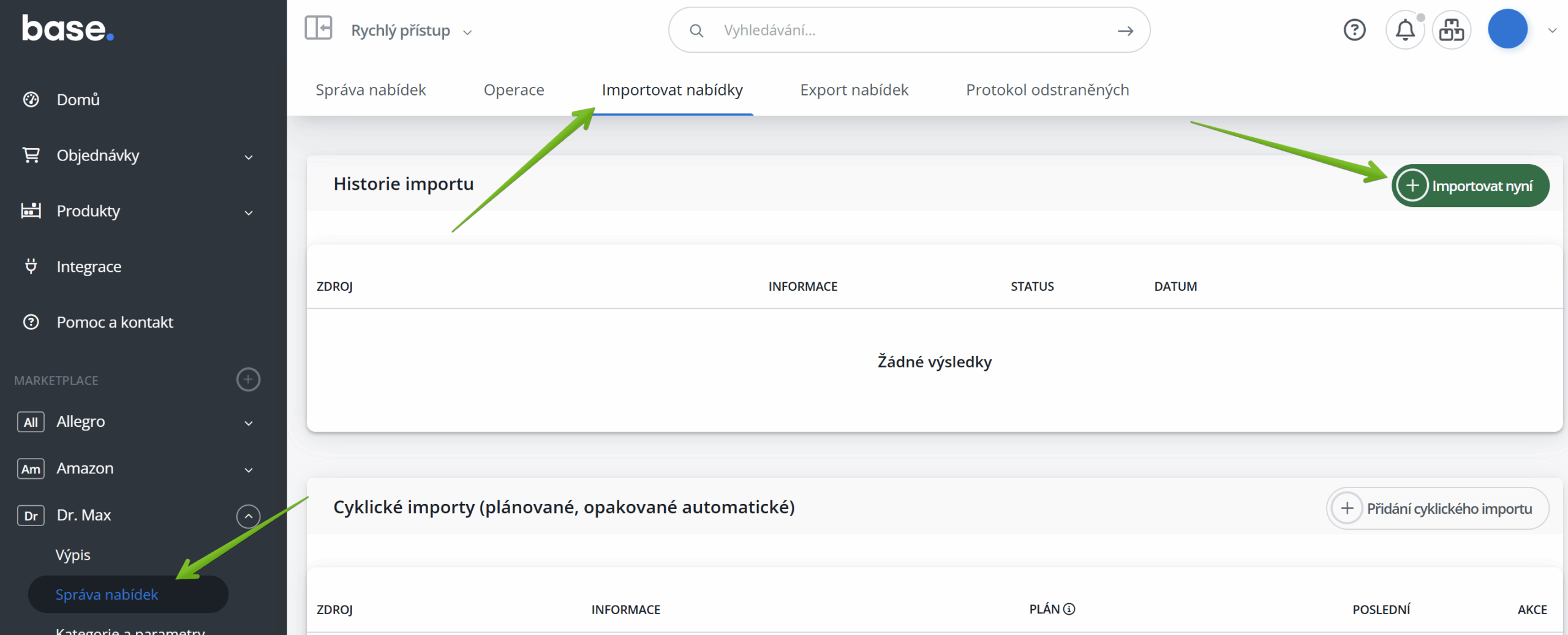Click the Importovat nyní button
Screen dimensions: 1568x635
tap(1470, 186)
